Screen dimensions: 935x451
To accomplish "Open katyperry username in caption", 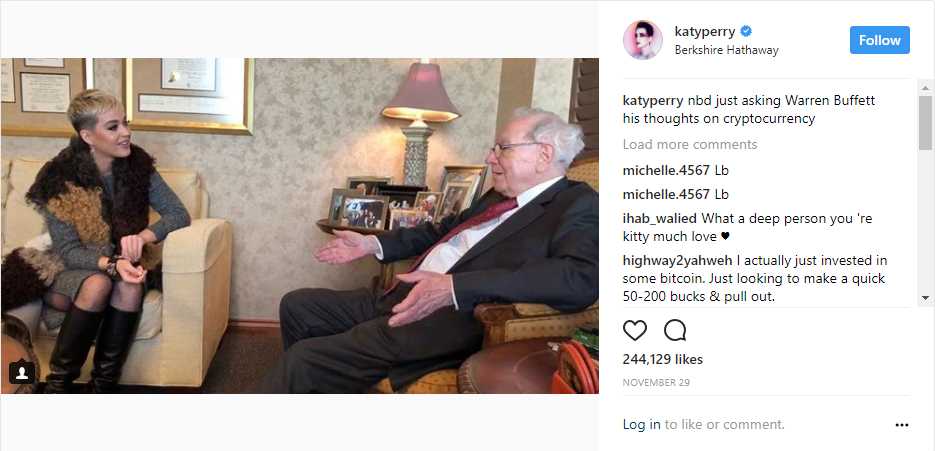I will click(653, 100).
